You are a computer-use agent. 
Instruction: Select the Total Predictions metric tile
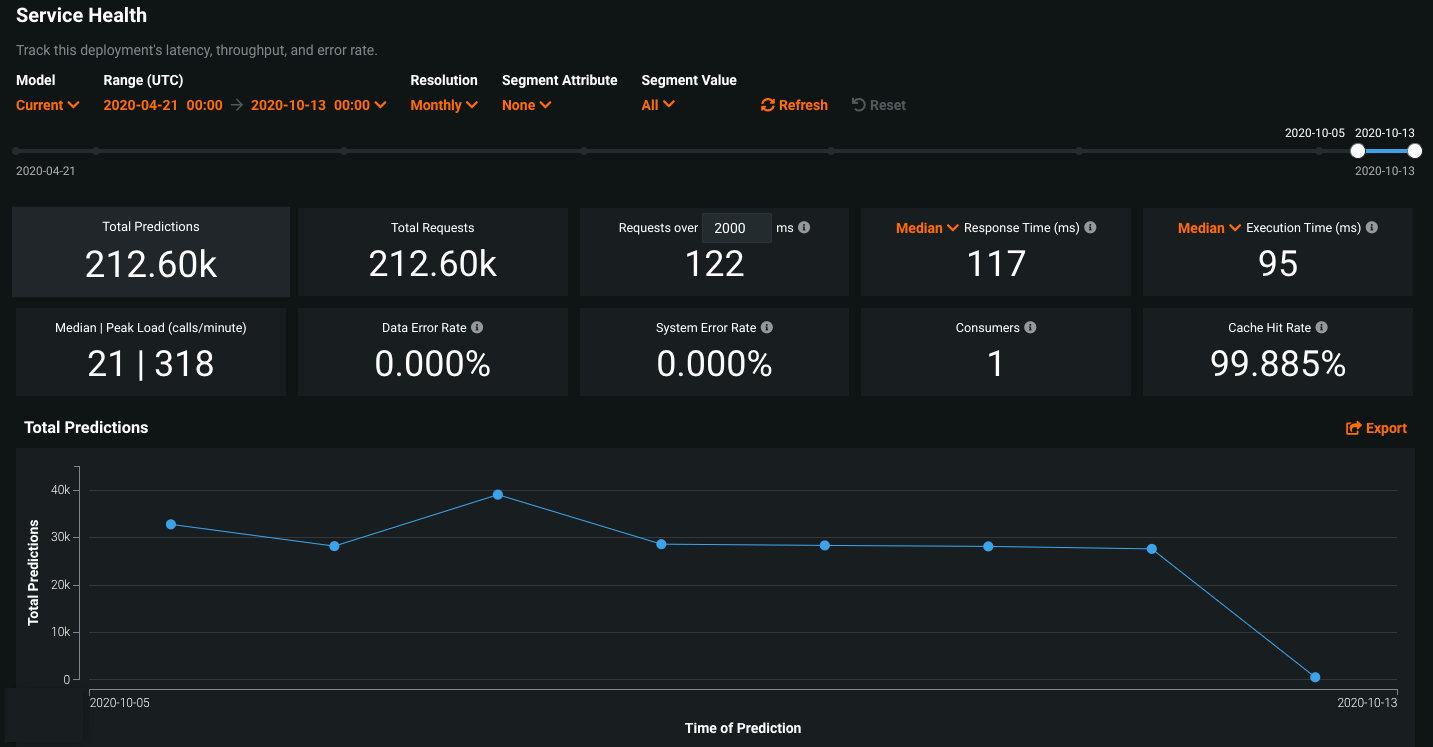coord(151,252)
